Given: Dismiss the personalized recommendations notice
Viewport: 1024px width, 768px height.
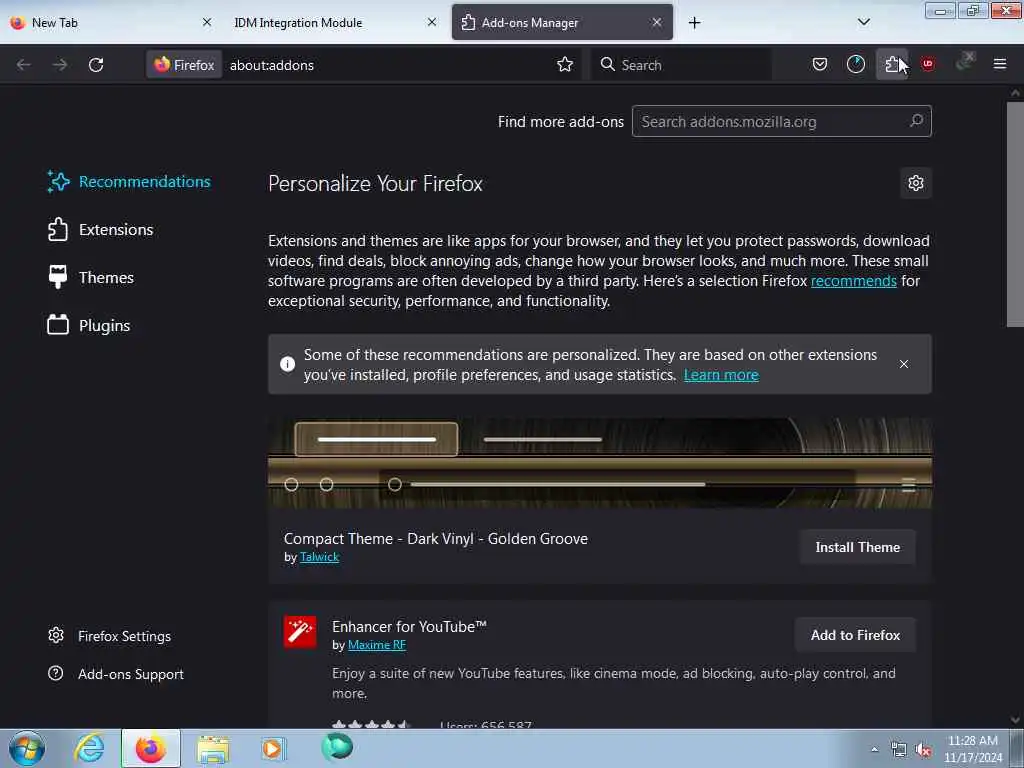Looking at the screenshot, I should pyautogui.click(x=904, y=364).
